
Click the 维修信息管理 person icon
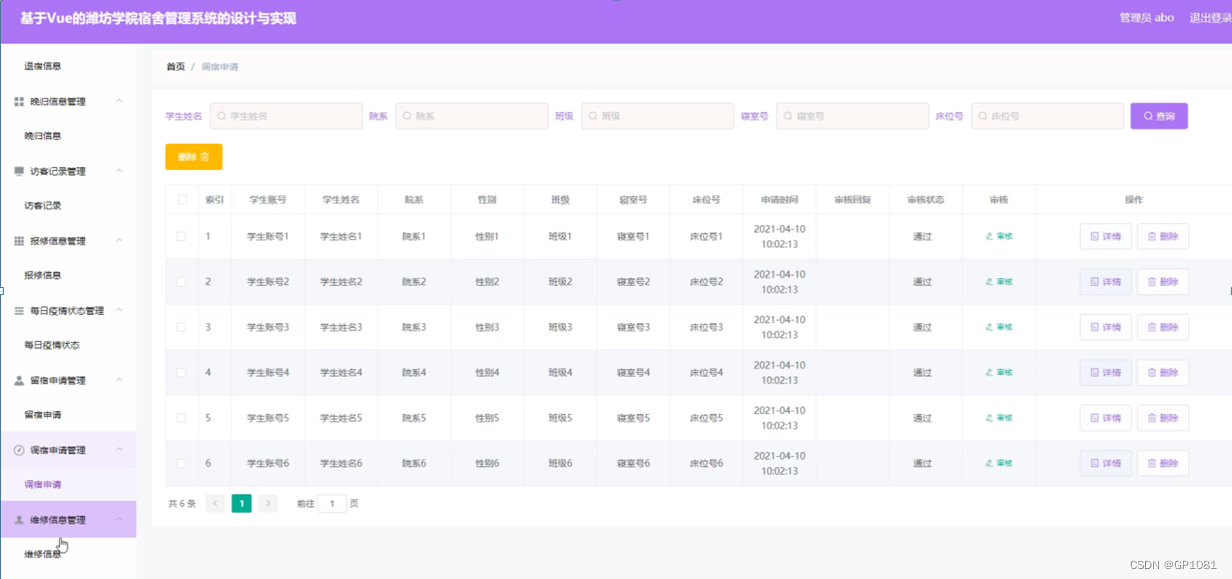point(17,520)
